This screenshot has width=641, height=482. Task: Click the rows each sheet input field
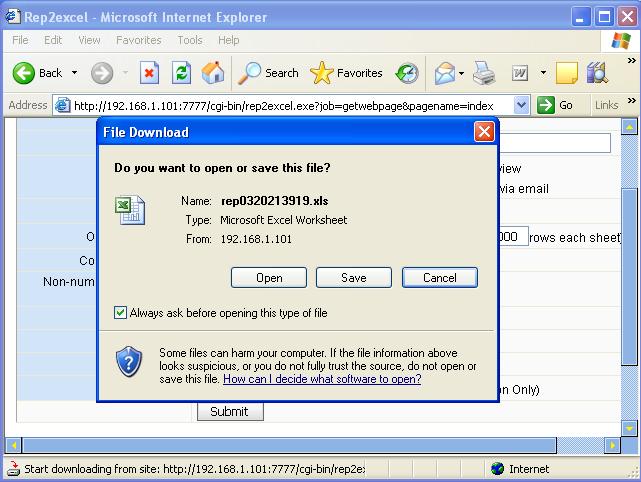click(513, 236)
